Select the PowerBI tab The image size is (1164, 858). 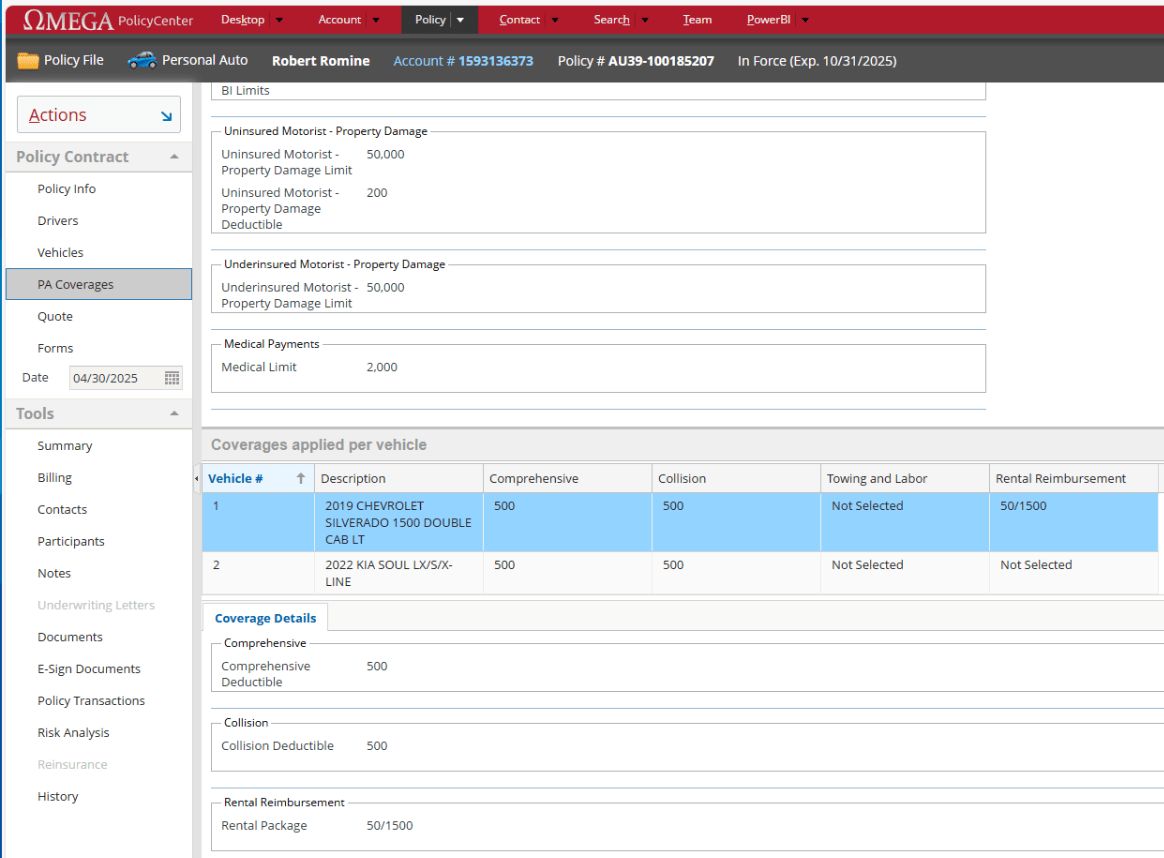pos(768,20)
